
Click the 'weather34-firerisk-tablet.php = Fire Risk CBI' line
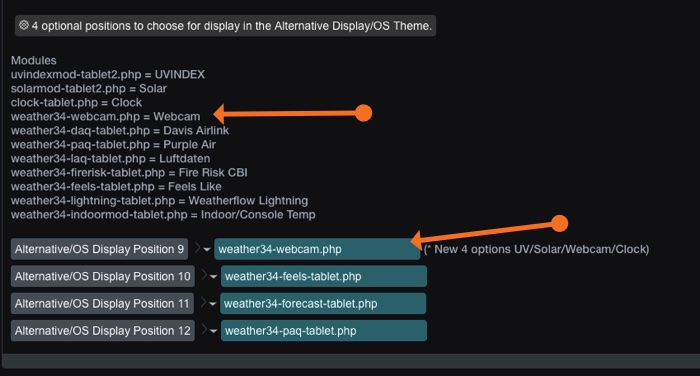click(x=129, y=173)
